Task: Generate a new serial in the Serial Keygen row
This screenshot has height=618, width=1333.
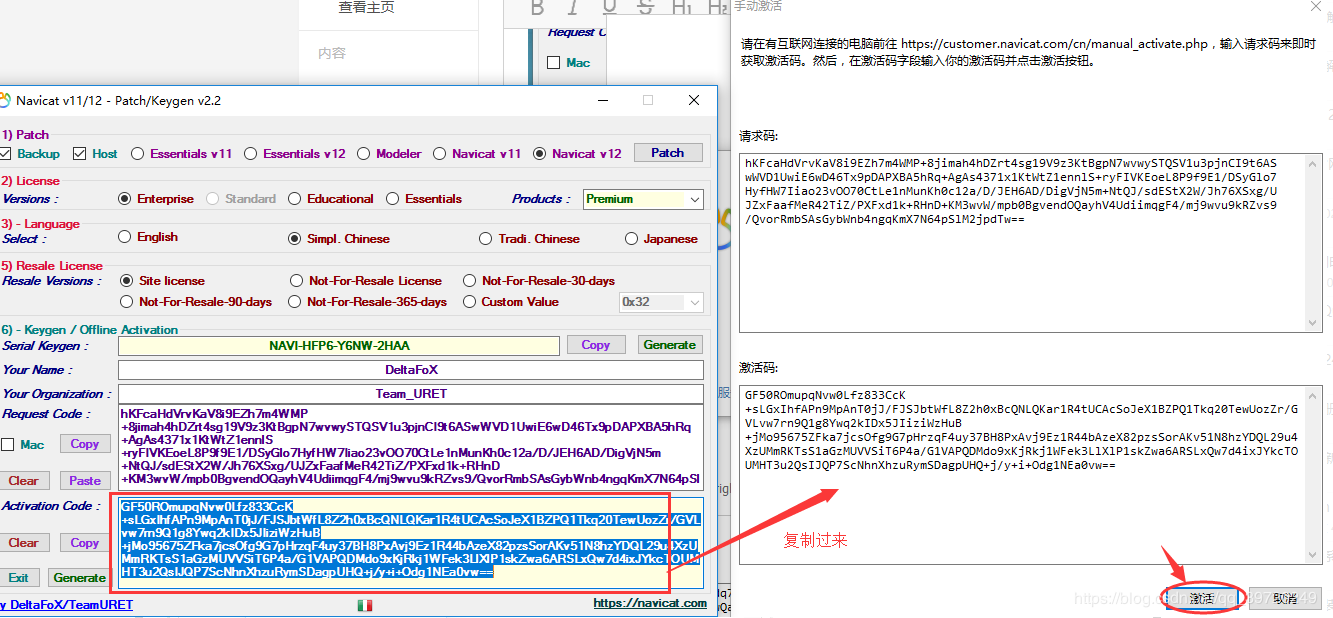Action: click(670, 345)
